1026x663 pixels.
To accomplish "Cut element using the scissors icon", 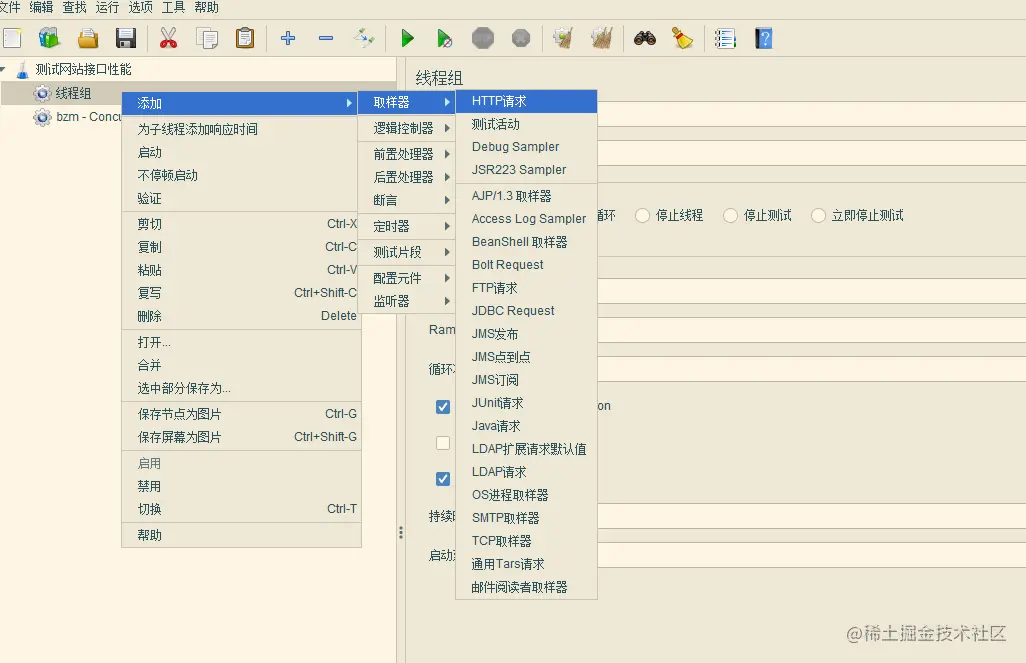I will click(x=167, y=38).
